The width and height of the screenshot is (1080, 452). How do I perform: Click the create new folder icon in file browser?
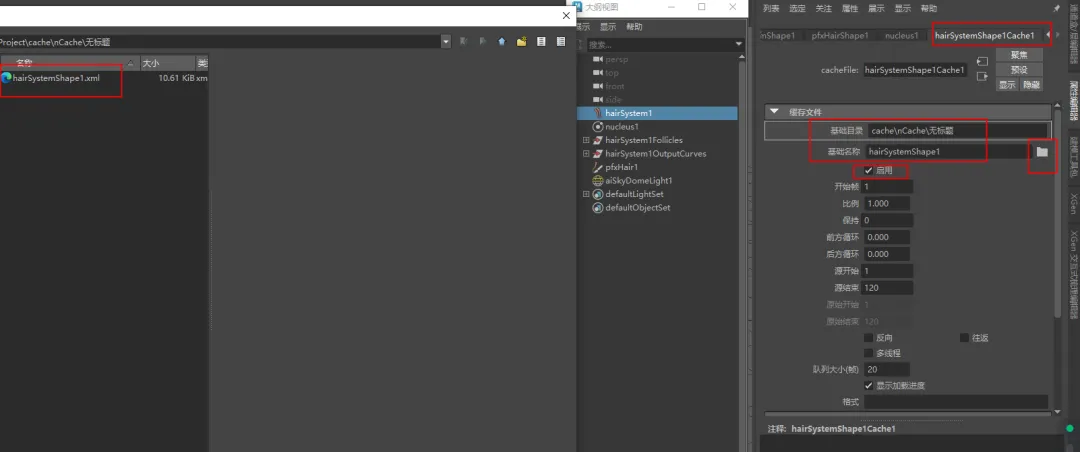(521, 42)
